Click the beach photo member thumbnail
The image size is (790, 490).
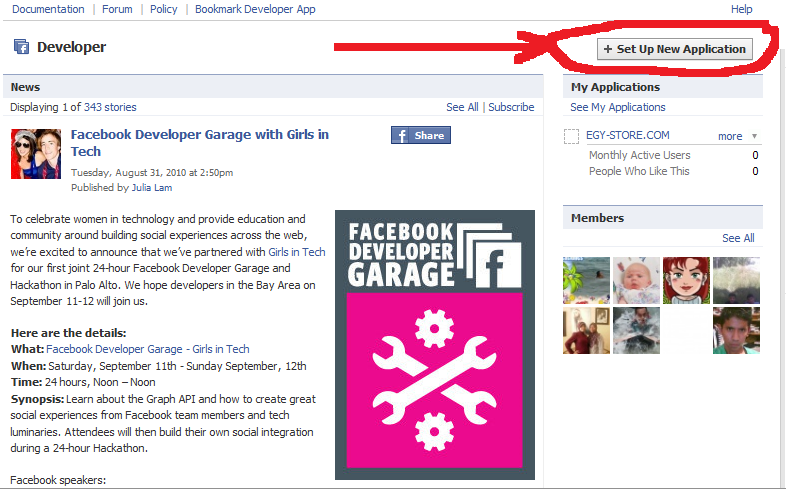point(586,280)
